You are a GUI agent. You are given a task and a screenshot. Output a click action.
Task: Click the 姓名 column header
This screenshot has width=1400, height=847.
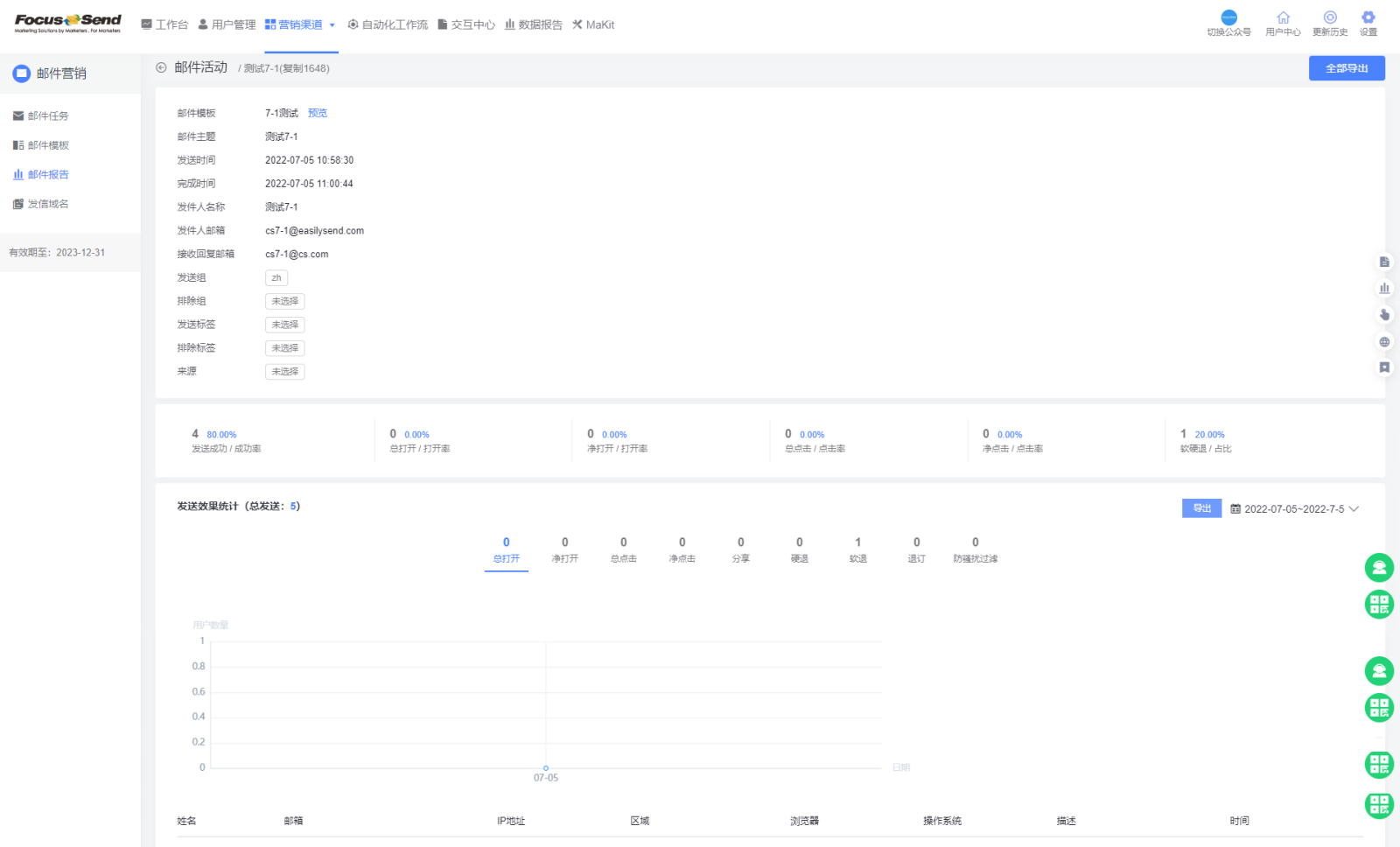186,821
